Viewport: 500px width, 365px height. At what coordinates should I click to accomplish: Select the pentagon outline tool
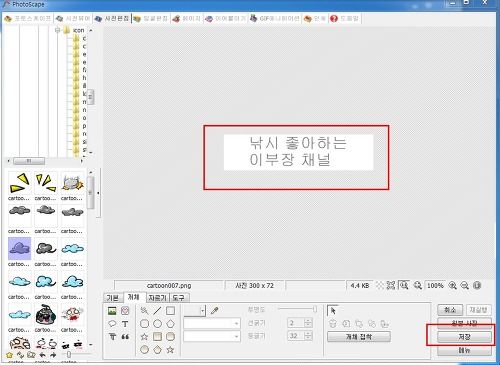click(x=170, y=324)
